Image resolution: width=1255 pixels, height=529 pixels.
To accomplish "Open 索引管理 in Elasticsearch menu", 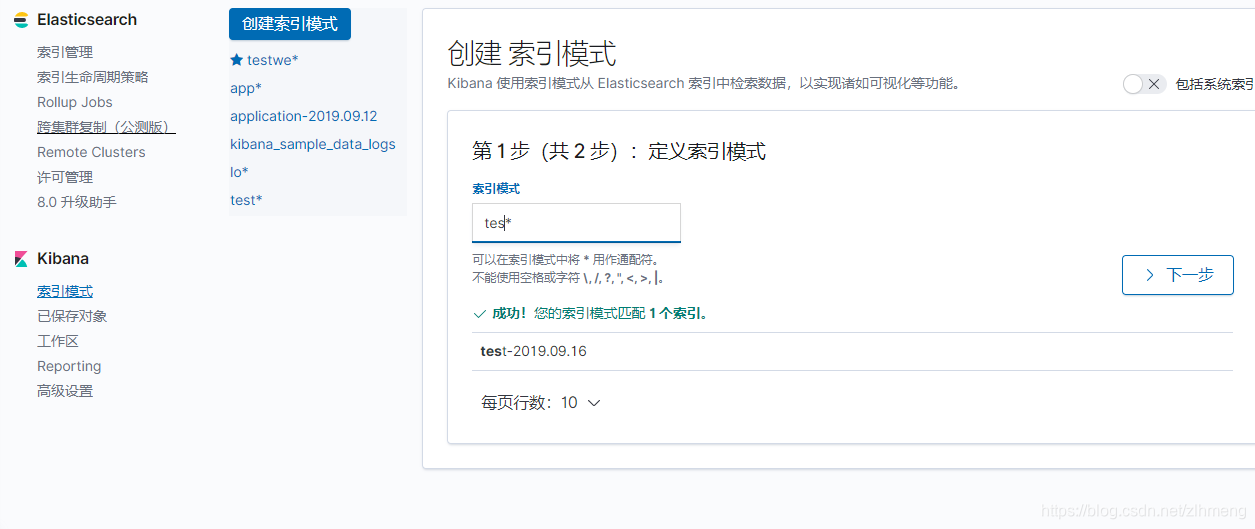I will (x=65, y=52).
